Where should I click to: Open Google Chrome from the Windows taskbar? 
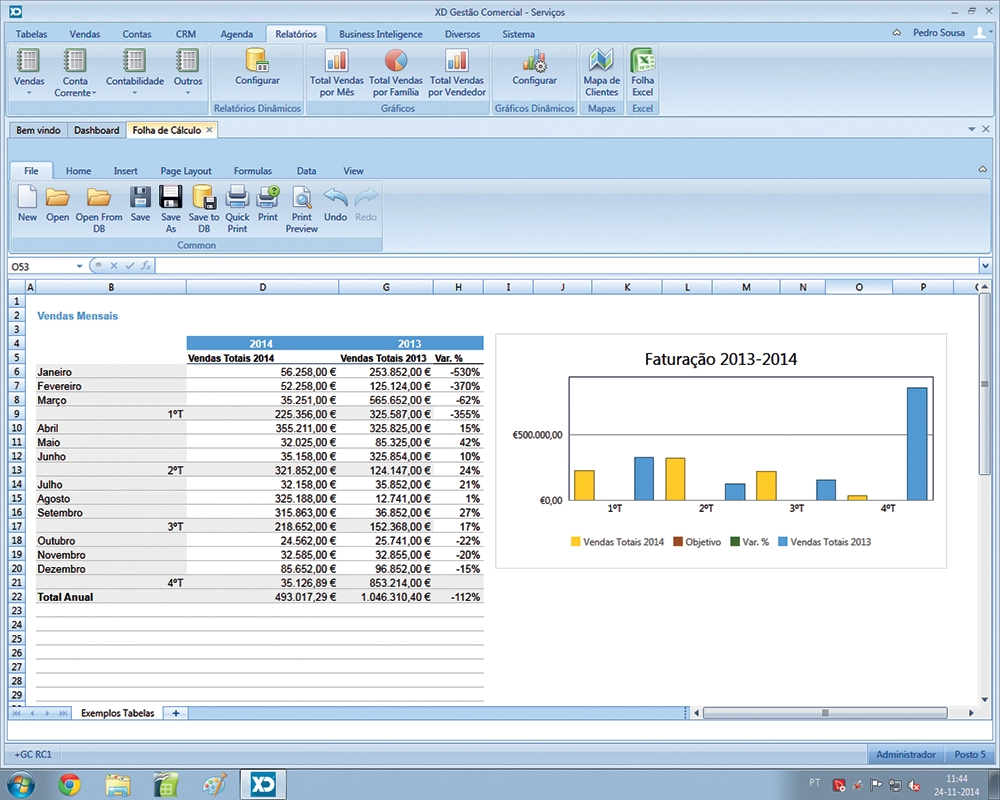(69, 783)
